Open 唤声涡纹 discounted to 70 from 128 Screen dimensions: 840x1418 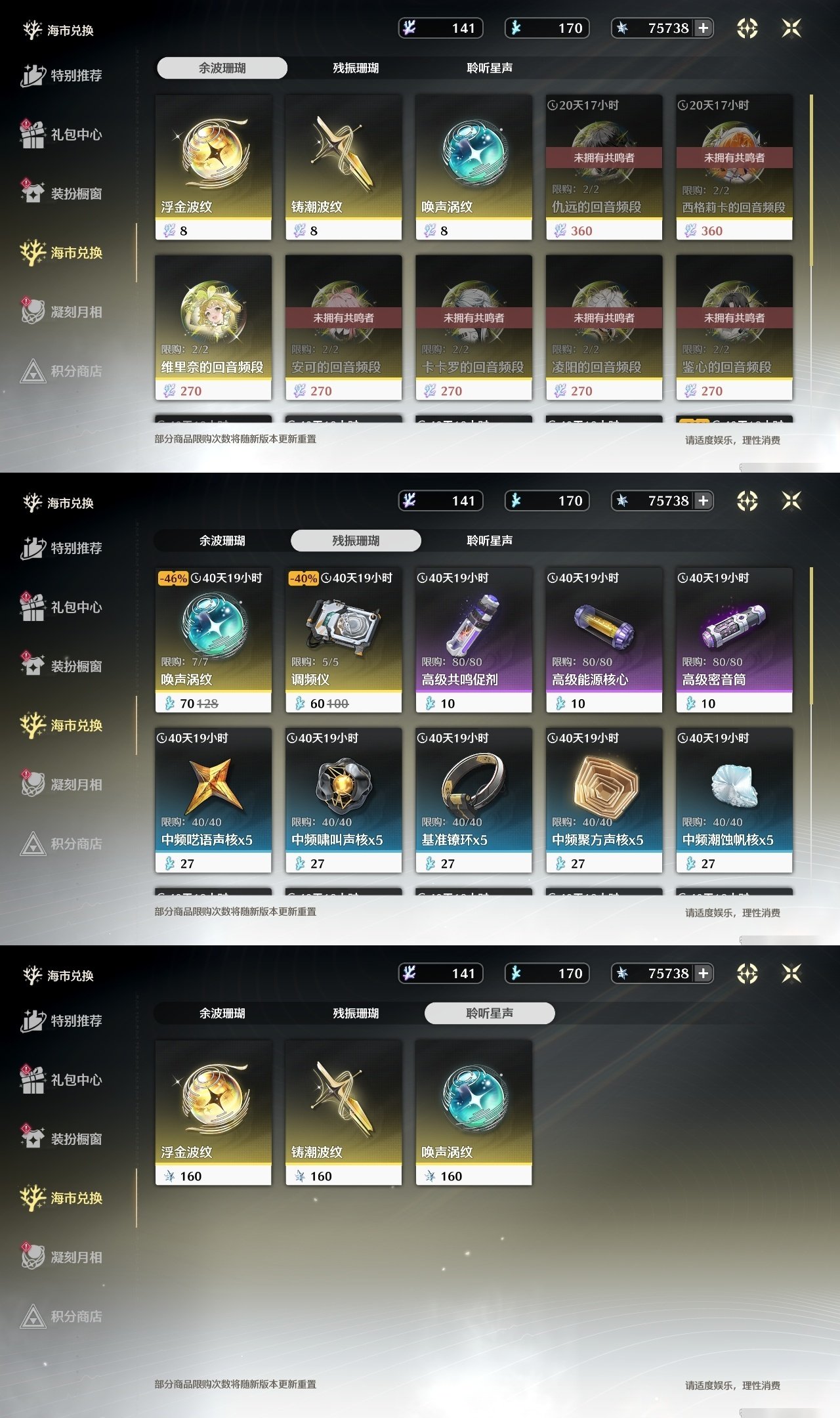pyautogui.click(x=213, y=640)
